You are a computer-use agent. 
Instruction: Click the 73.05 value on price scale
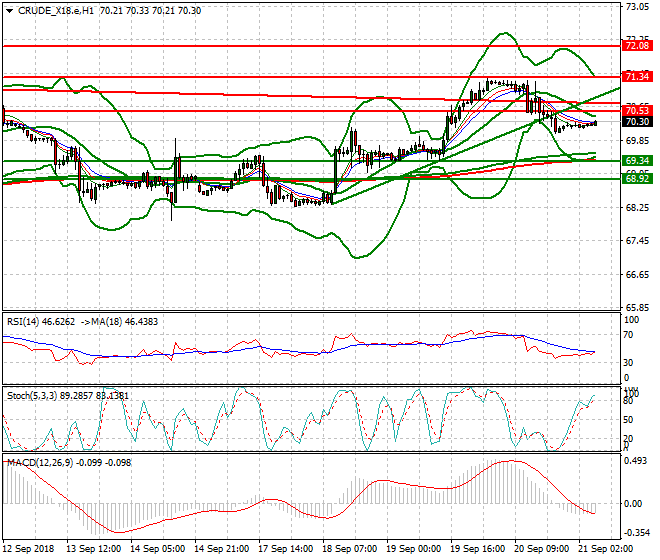[x=636, y=7]
